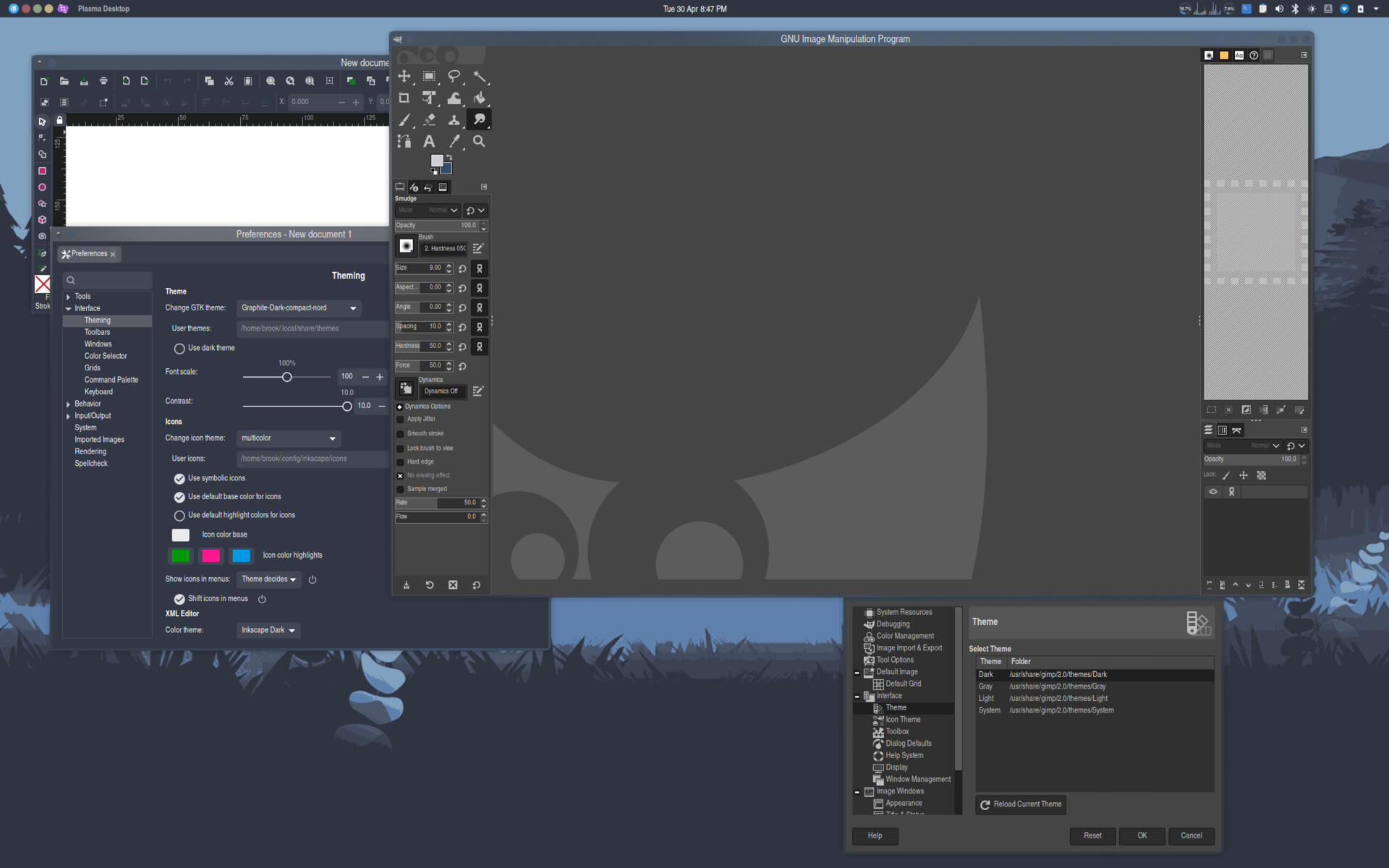The image size is (1389, 868).
Task: Open Show icons in menus dropdown
Action: coord(269,579)
